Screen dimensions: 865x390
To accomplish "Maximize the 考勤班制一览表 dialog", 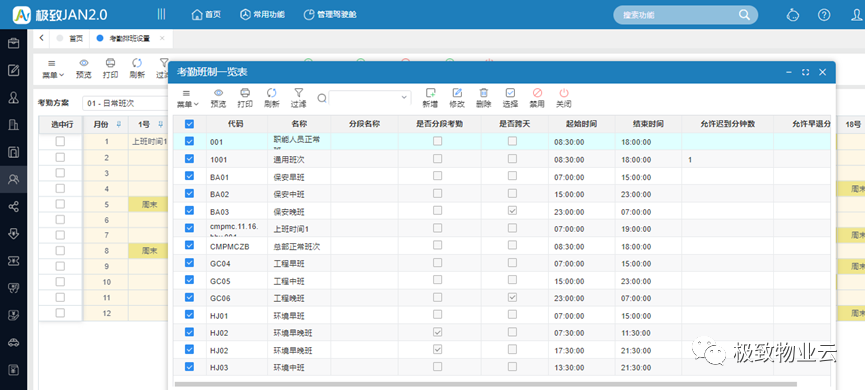I will (805, 72).
